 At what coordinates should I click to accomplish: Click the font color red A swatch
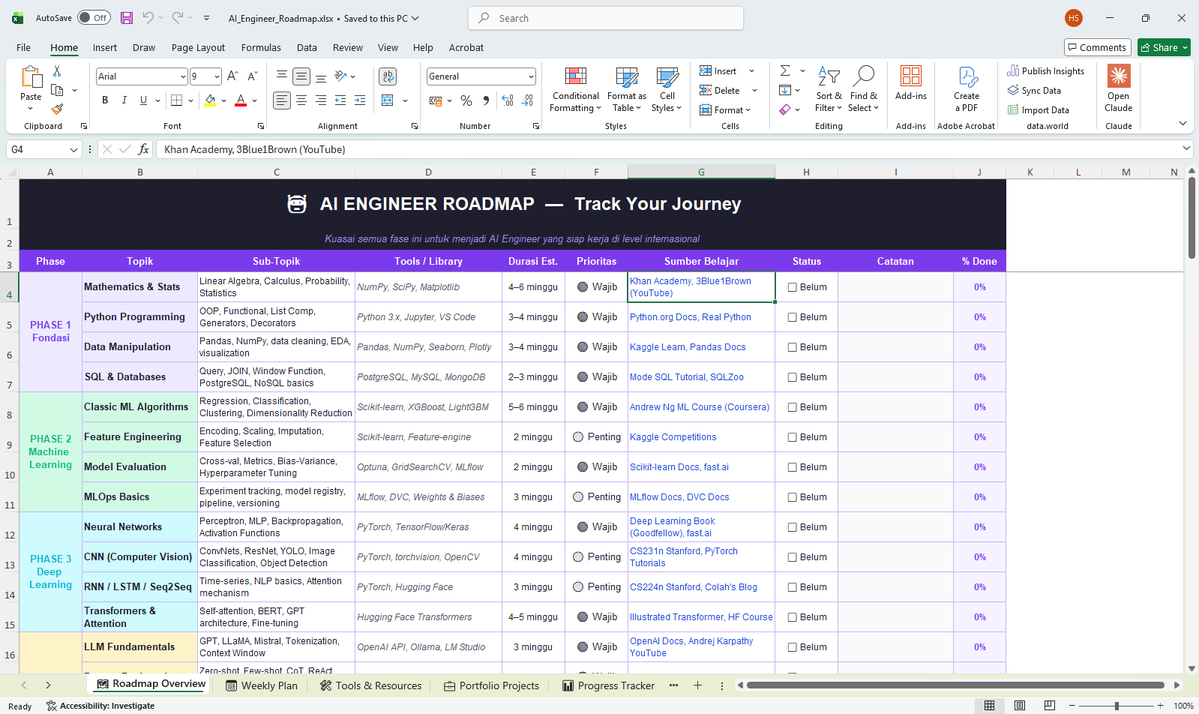[240, 100]
